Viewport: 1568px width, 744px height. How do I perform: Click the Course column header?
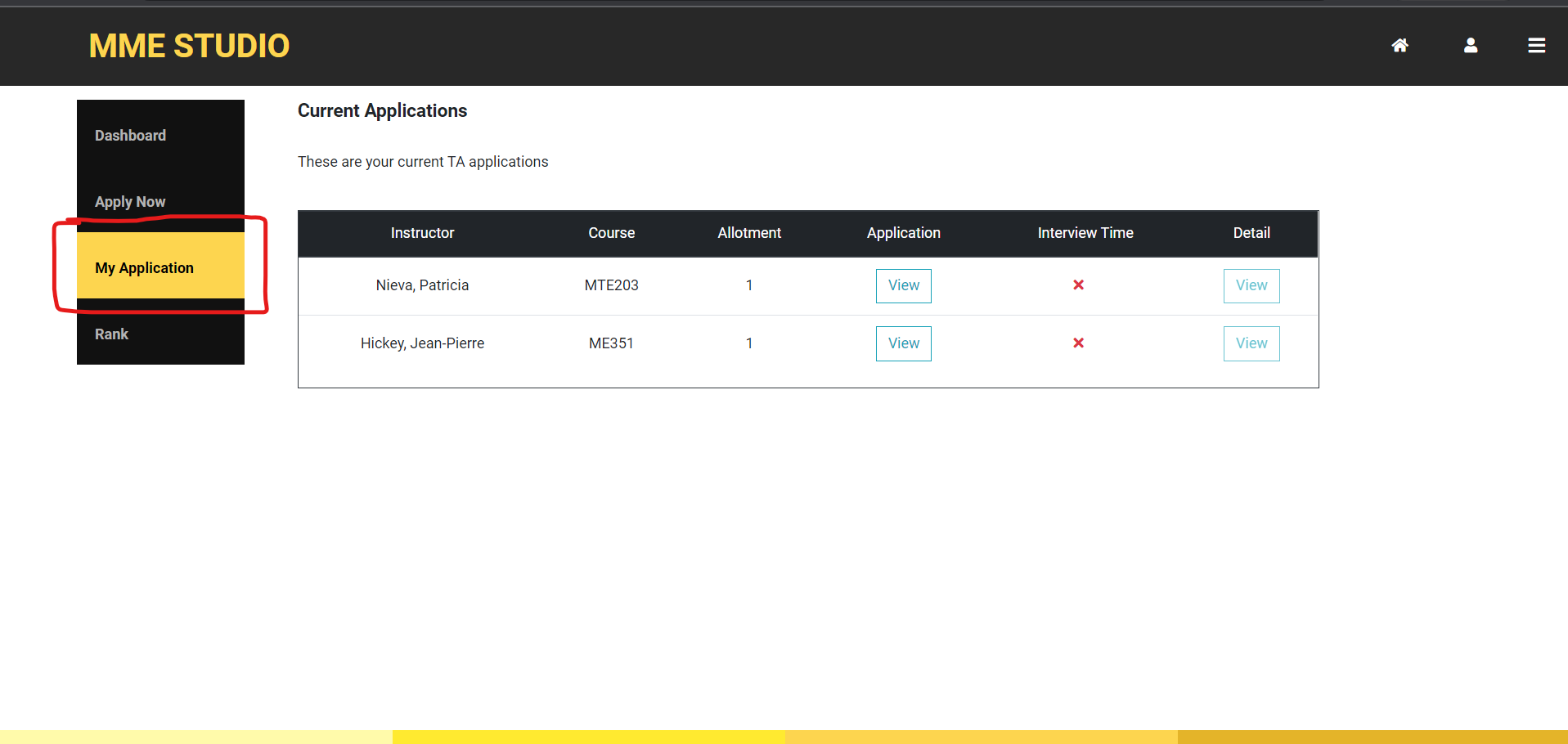tap(611, 233)
